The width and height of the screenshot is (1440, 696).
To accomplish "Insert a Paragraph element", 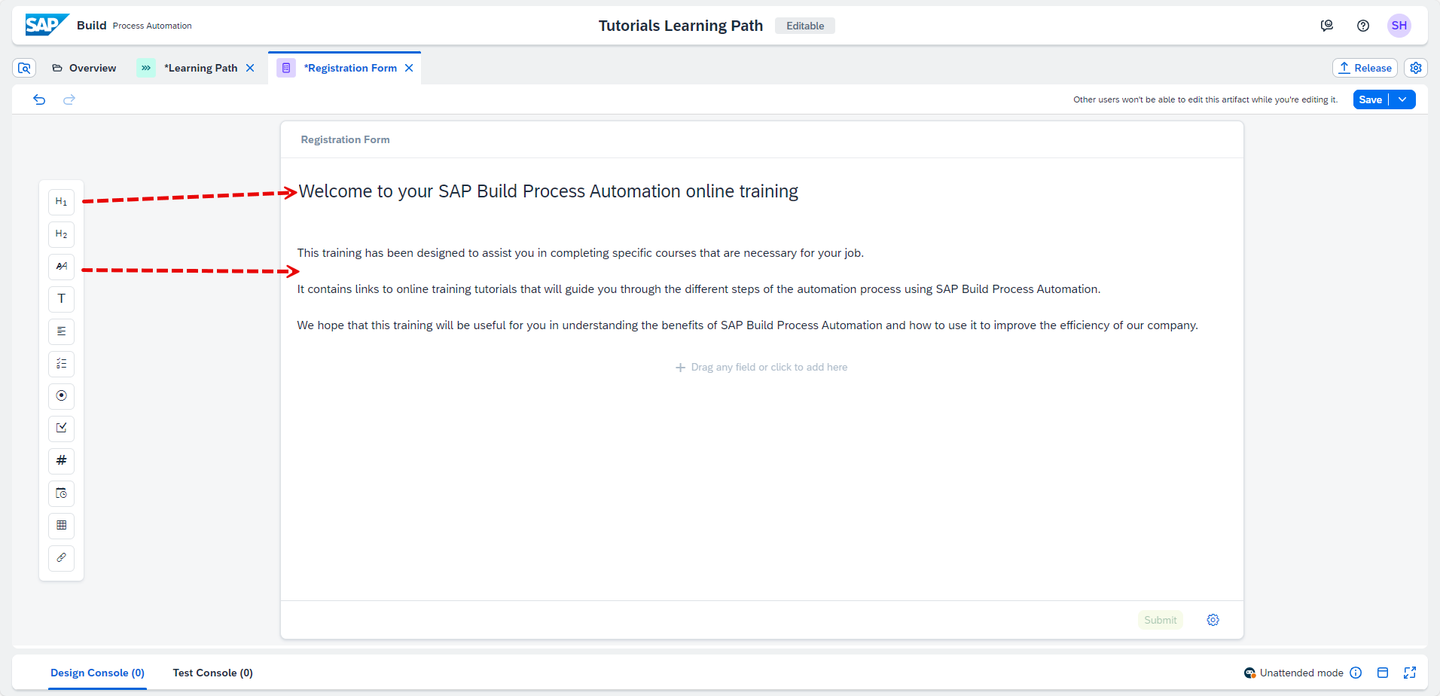I will pyautogui.click(x=61, y=266).
